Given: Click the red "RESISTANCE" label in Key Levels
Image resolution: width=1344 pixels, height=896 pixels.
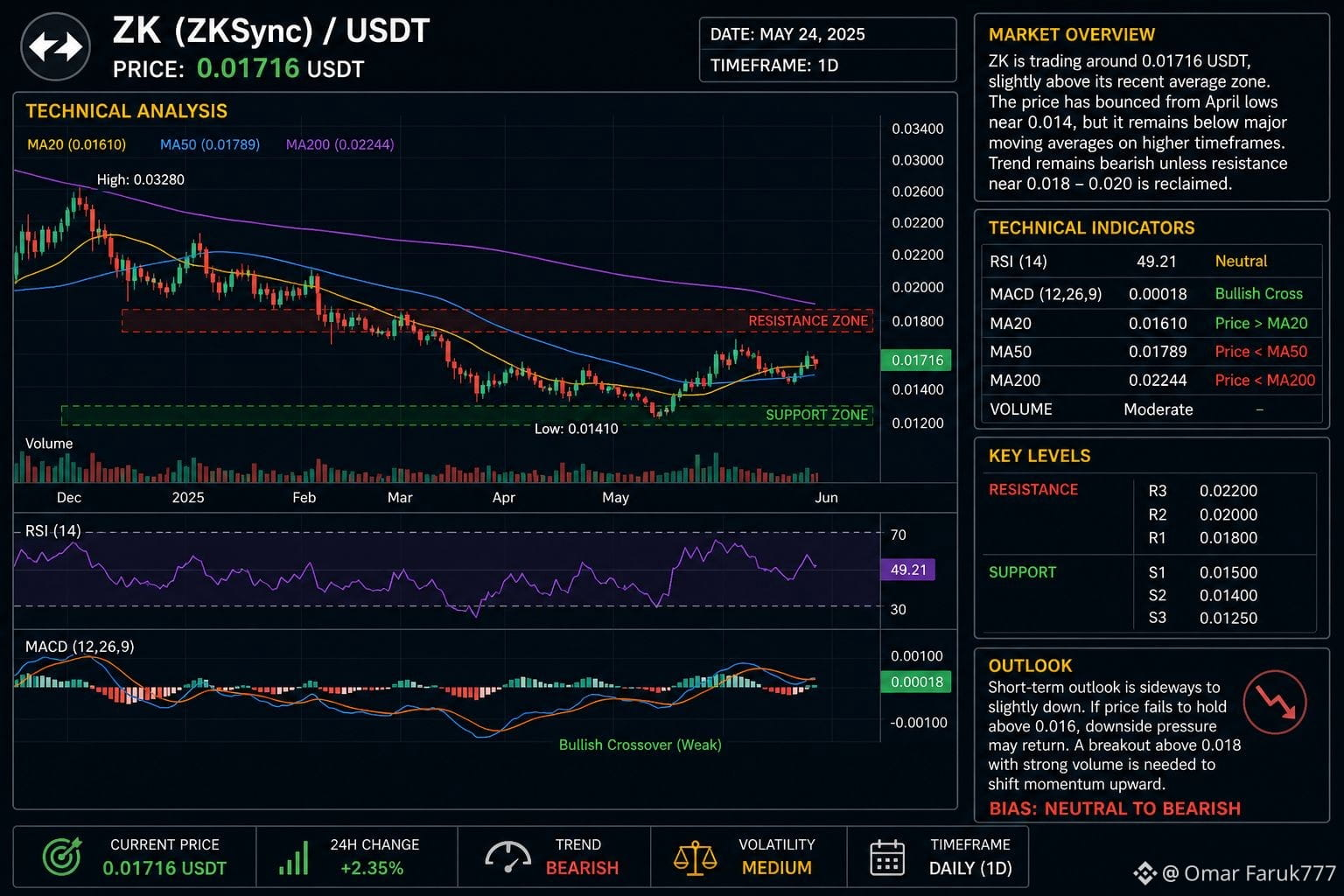Looking at the screenshot, I should coord(1033,490).
